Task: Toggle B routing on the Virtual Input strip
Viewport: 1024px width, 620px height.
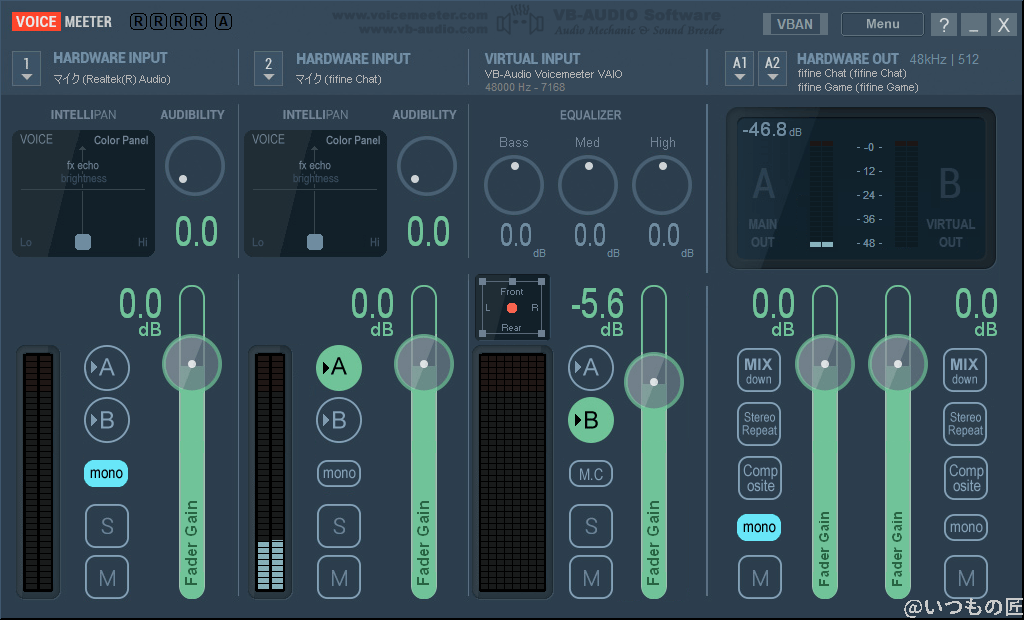Action: pyautogui.click(x=590, y=420)
